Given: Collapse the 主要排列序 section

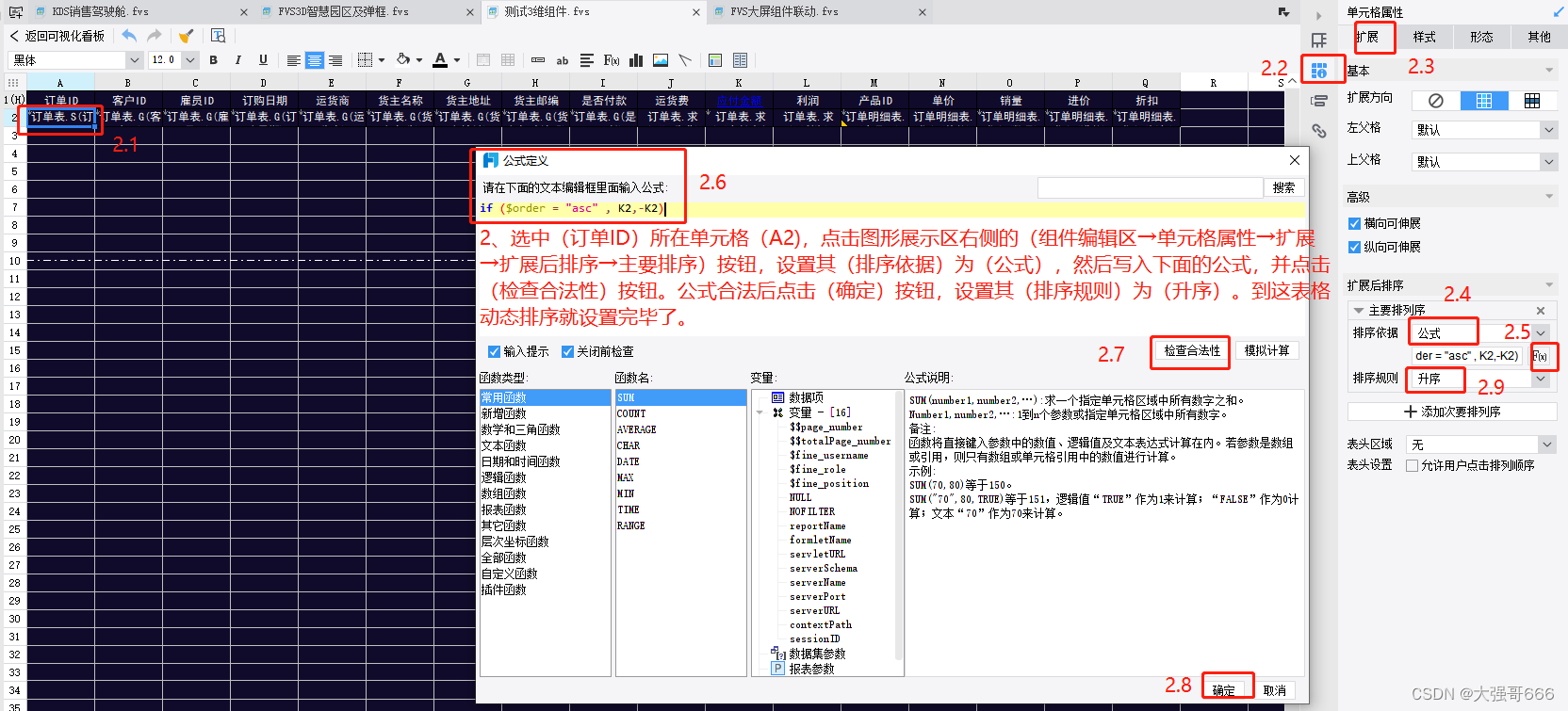Looking at the screenshot, I should tap(1358, 311).
